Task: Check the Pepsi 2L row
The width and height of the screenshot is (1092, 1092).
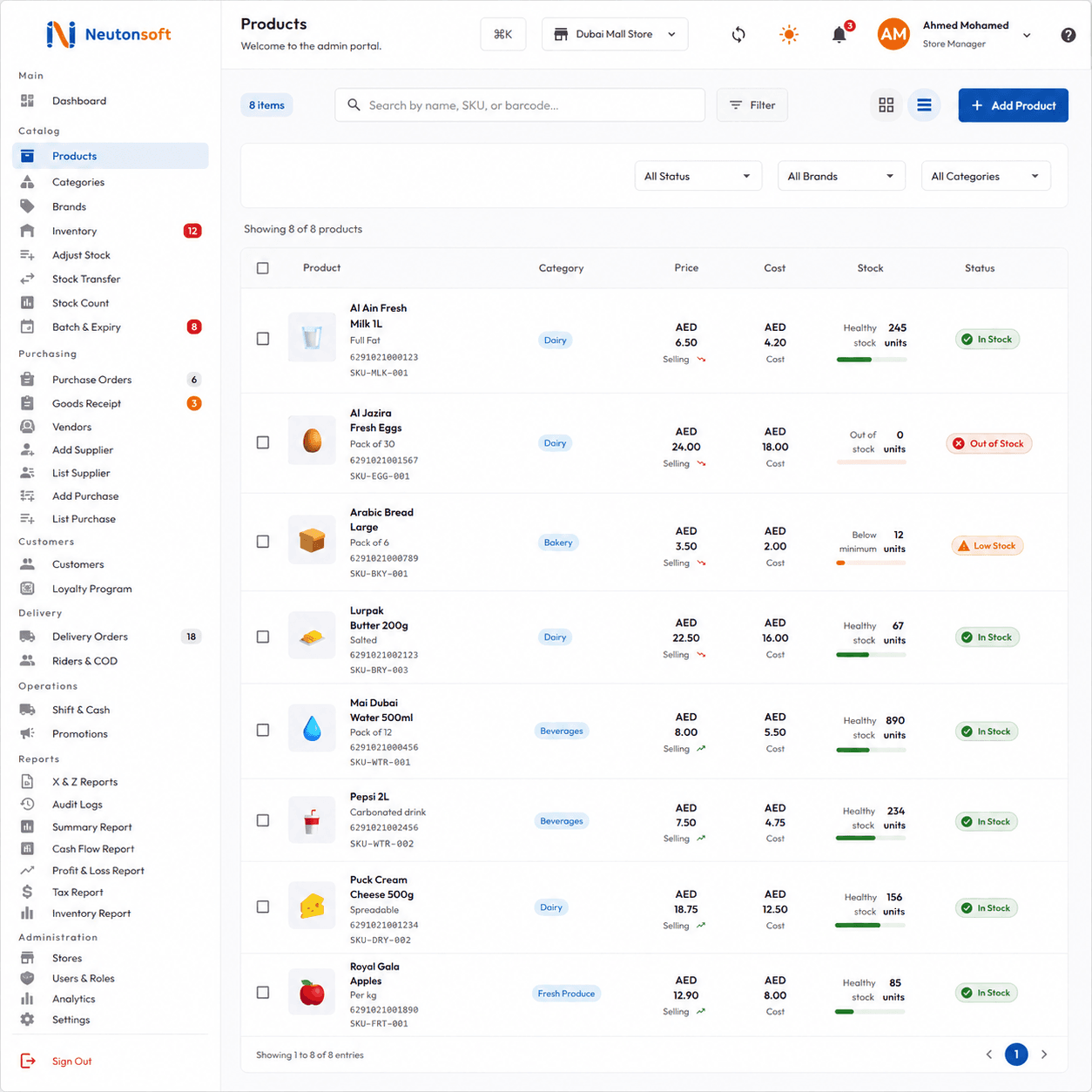Action: [x=263, y=820]
